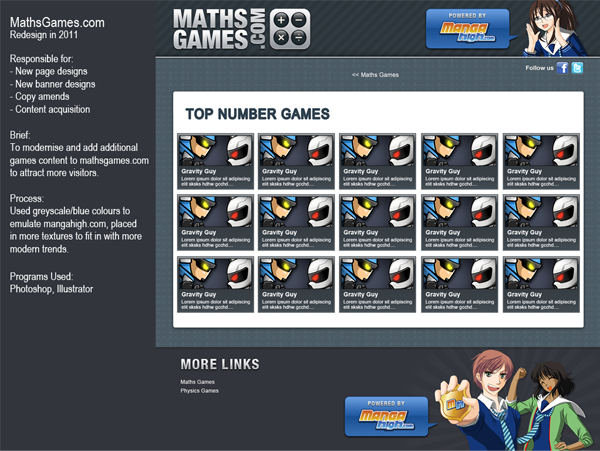The height and width of the screenshot is (451, 600).
Task: Select the middle game thumbnail in top row
Action: (x=378, y=150)
